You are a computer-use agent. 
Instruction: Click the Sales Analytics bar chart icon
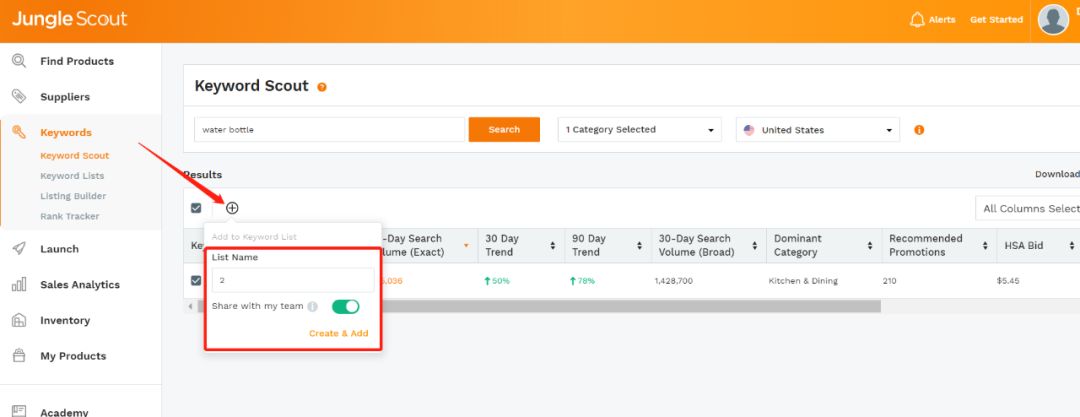[19, 285]
